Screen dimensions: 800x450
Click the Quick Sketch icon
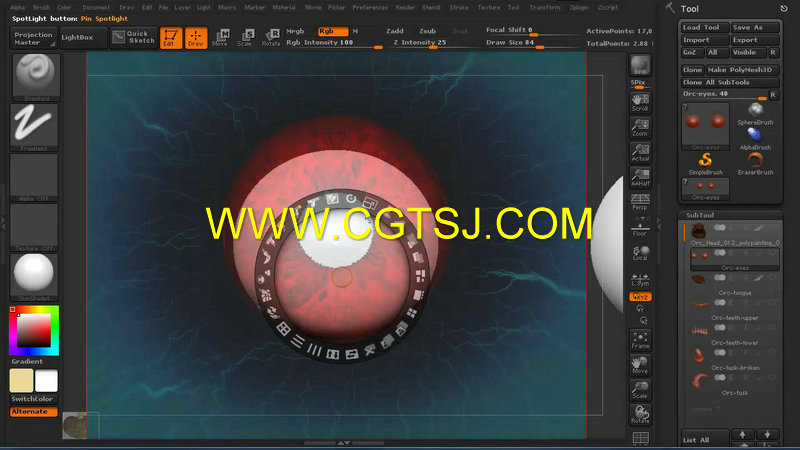tap(134, 37)
